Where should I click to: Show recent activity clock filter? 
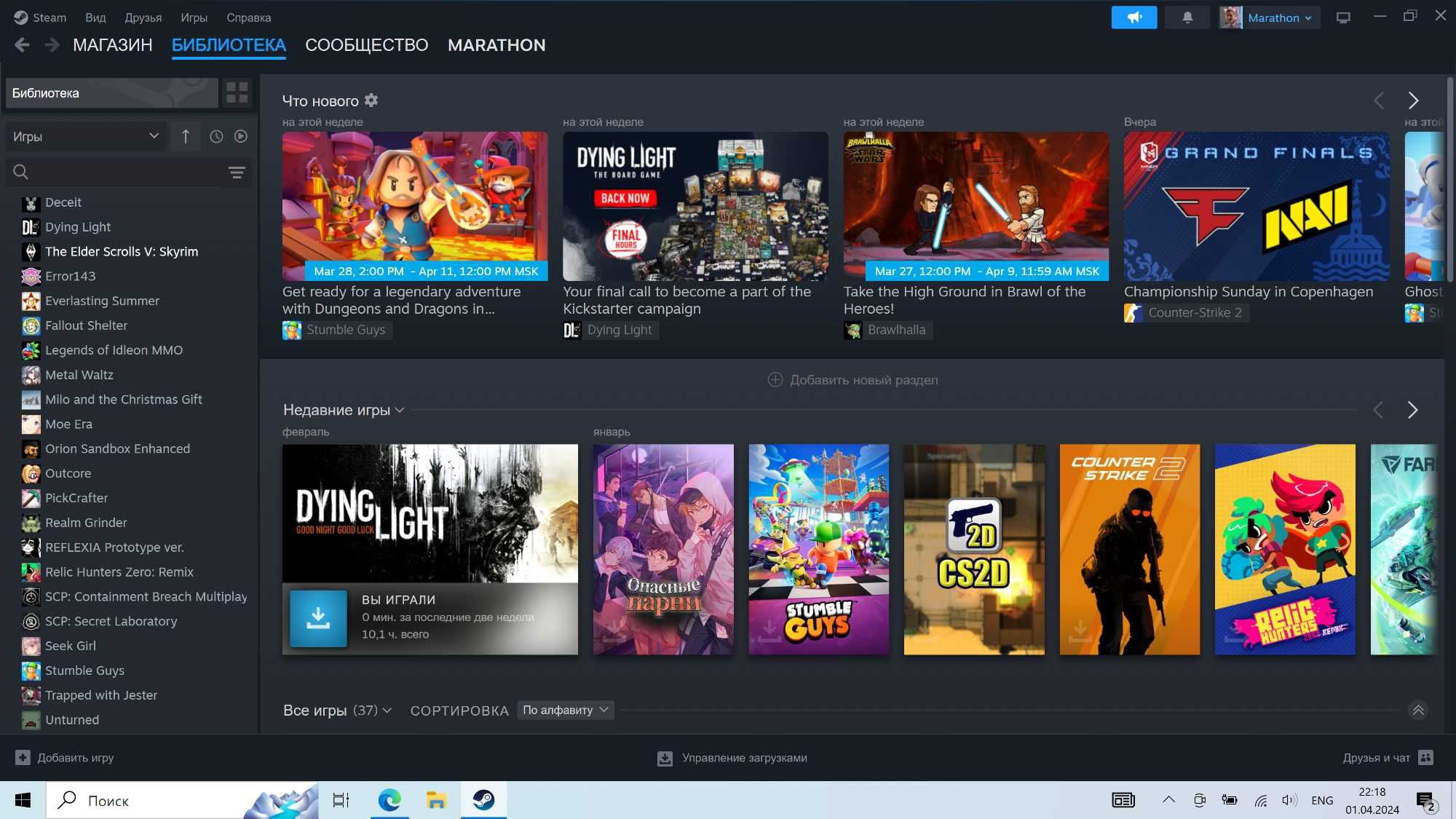216,136
